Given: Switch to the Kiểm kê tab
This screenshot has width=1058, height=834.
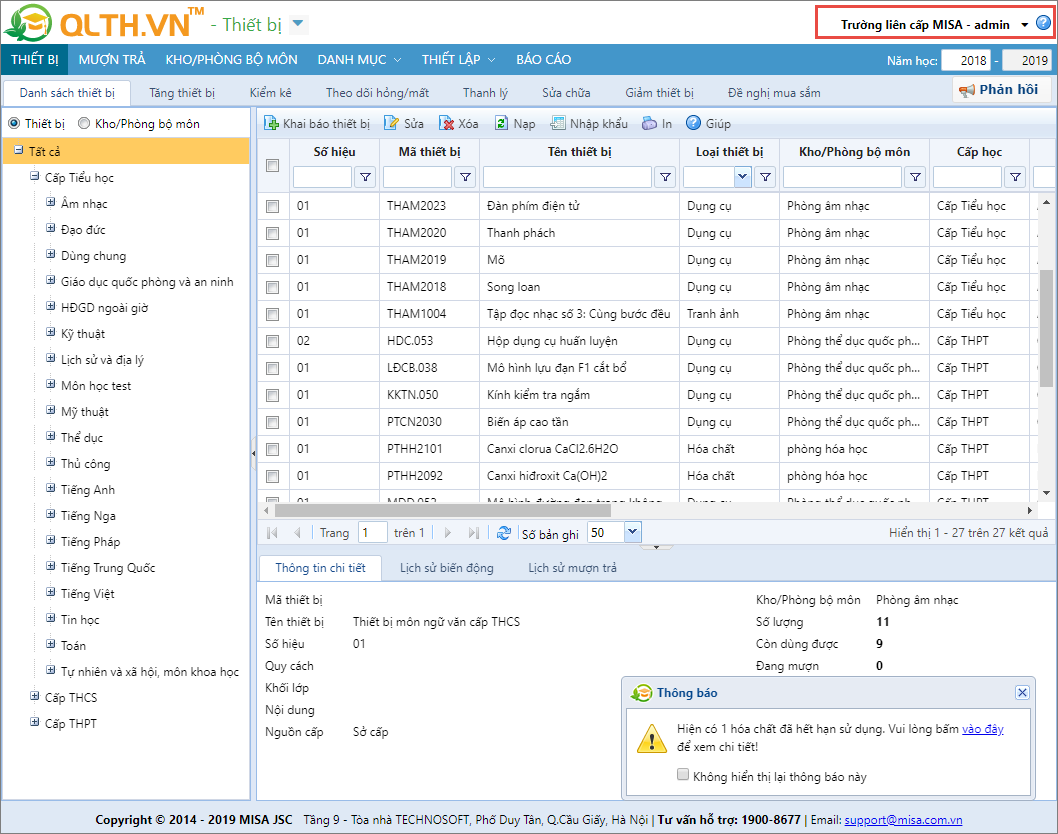Looking at the screenshot, I should [271, 92].
